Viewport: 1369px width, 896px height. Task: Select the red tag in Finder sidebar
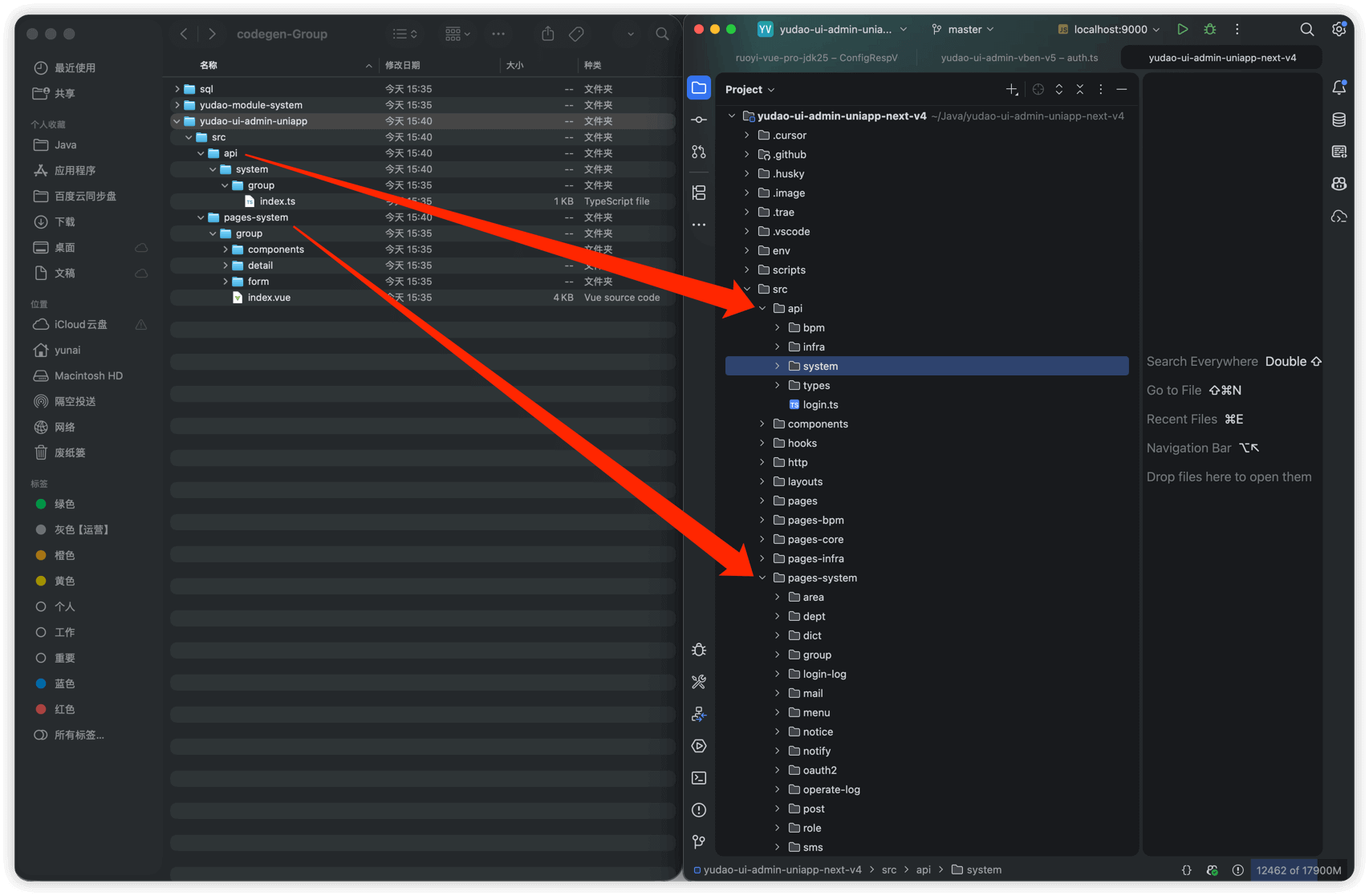[64, 709]
